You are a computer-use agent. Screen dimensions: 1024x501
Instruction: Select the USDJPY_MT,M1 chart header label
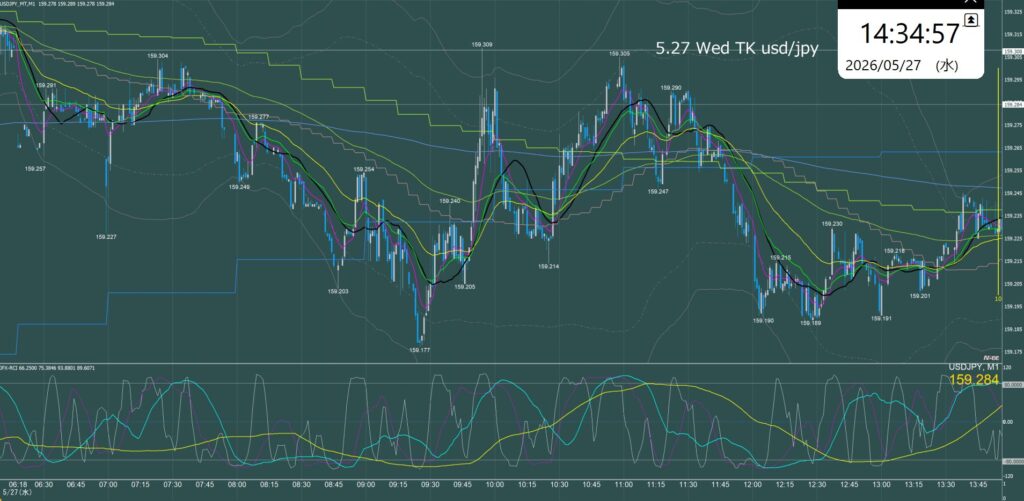click(18, 5)
